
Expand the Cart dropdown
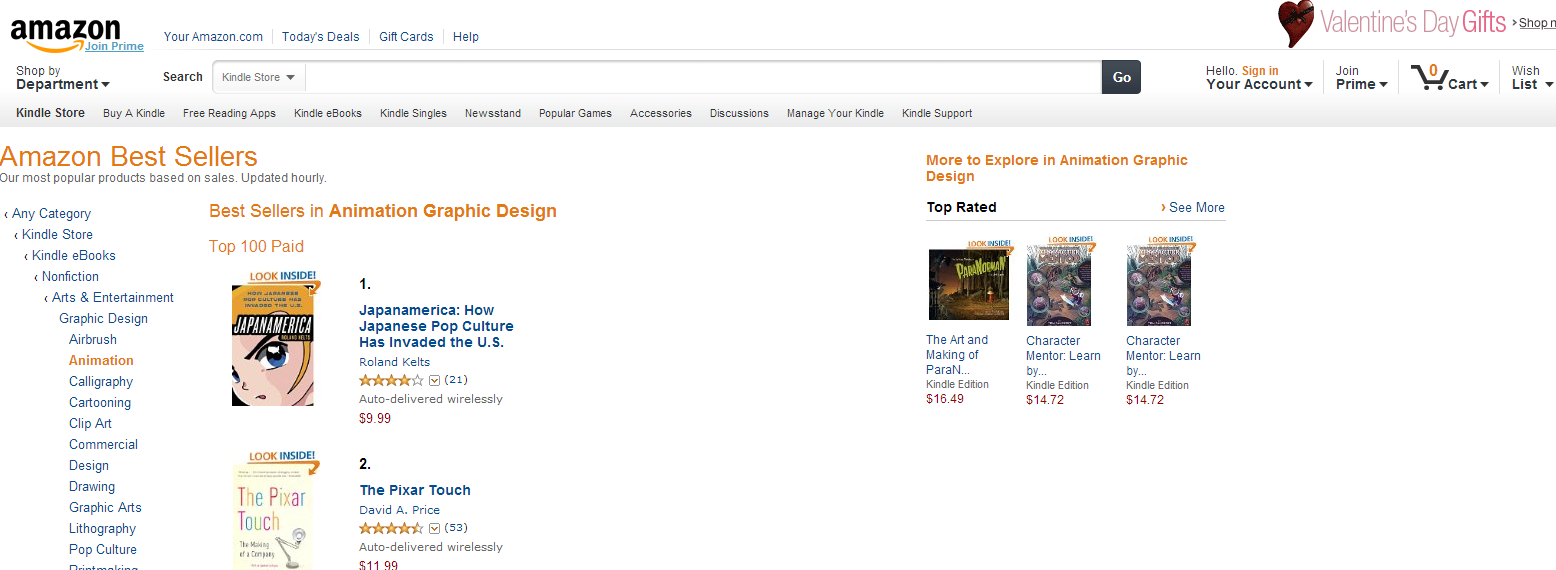(1468, 85)
